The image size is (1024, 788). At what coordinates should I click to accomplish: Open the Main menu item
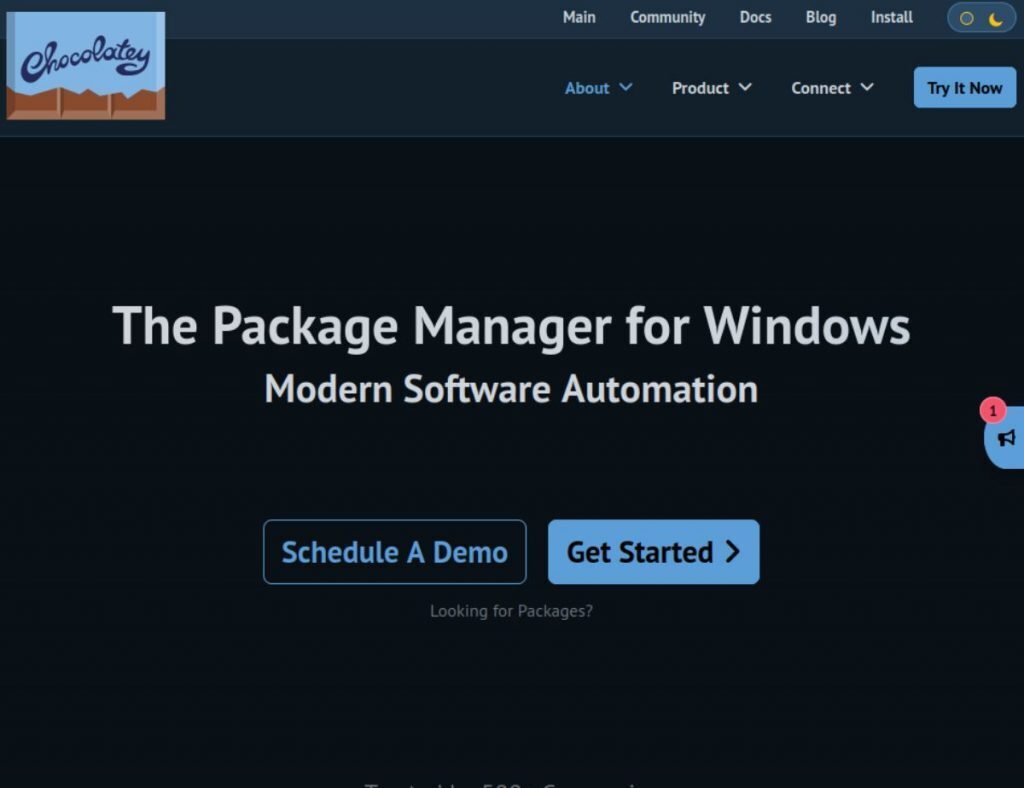click(x=579, y=17)
